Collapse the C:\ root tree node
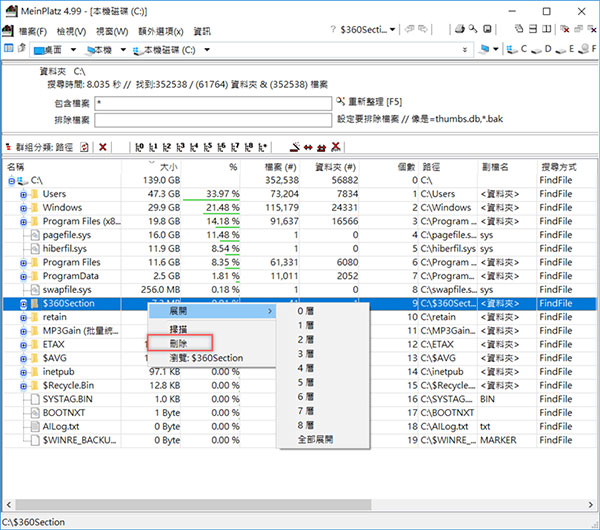The height and width of the screenshot is (530, 600). point(11,180)
